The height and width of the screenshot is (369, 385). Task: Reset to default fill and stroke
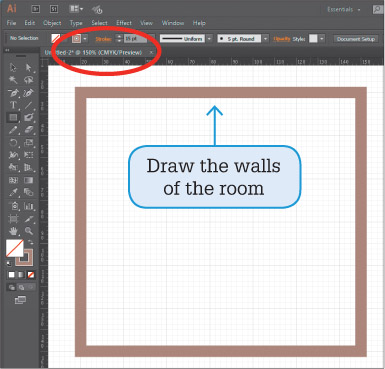click(x=9, y=264)
